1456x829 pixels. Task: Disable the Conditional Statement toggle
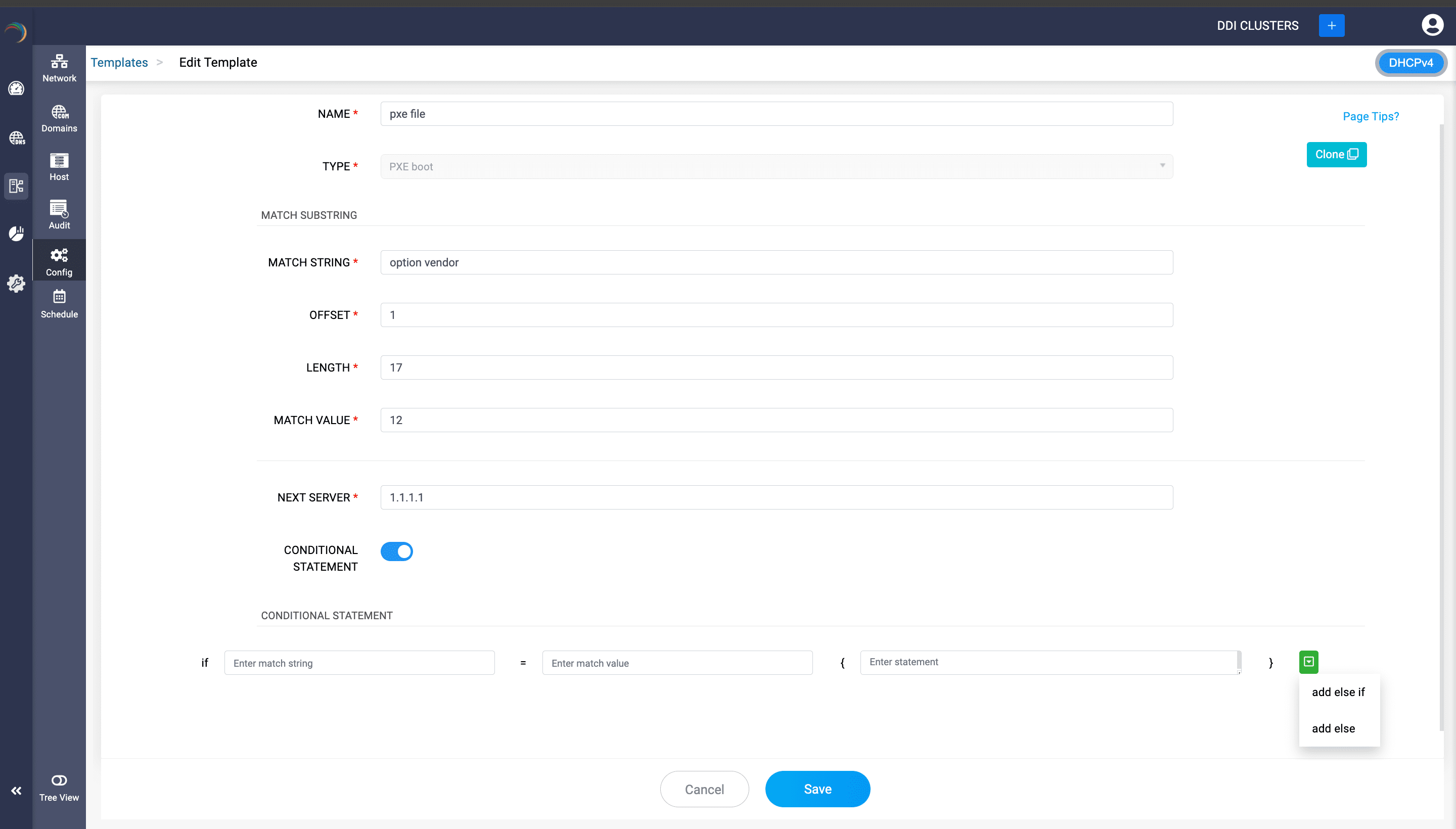pos(397,551)
